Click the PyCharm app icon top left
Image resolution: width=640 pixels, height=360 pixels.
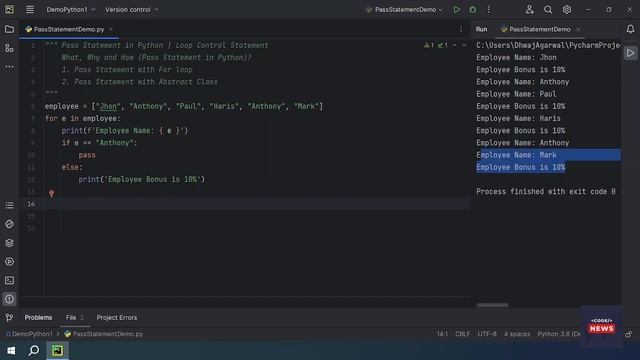pyautogui.click(x=9, y=9)
